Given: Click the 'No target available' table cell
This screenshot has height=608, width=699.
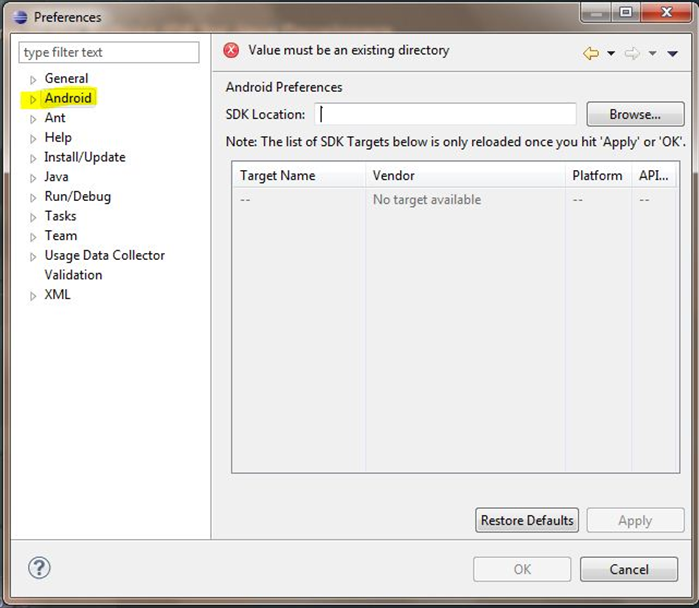Looking at the screenshot, I should click(x=427, y=200).
